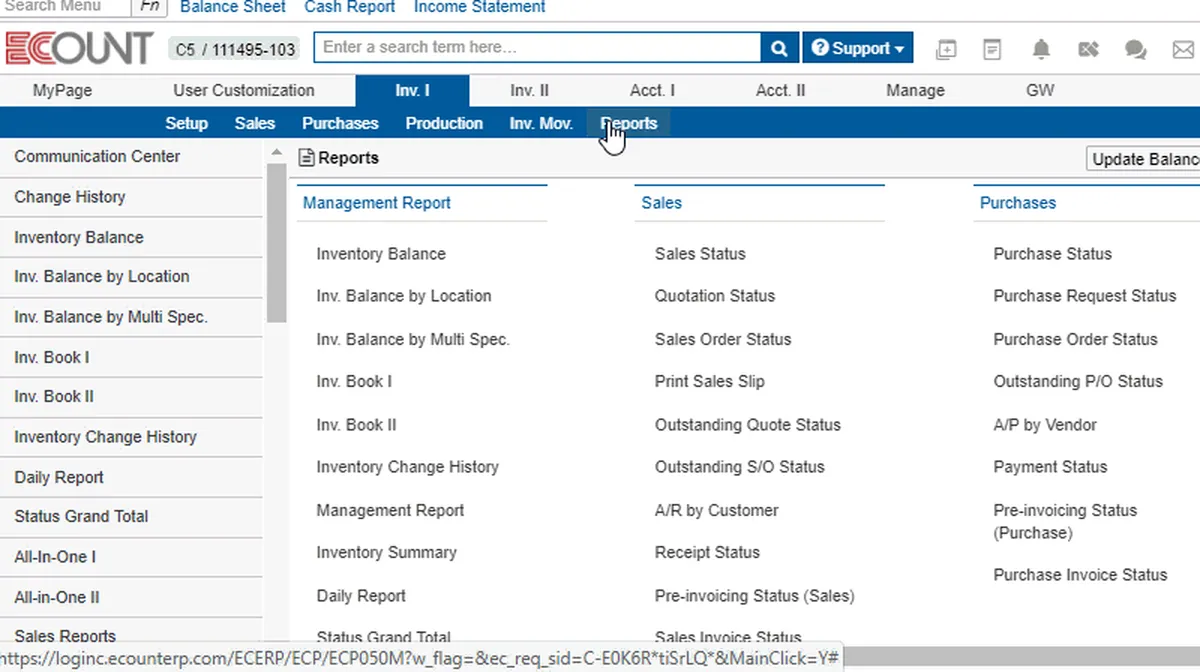The image size is (1200, 672).
Task: Open A/P by Vendor report
Action: (x=1045, y=425)
